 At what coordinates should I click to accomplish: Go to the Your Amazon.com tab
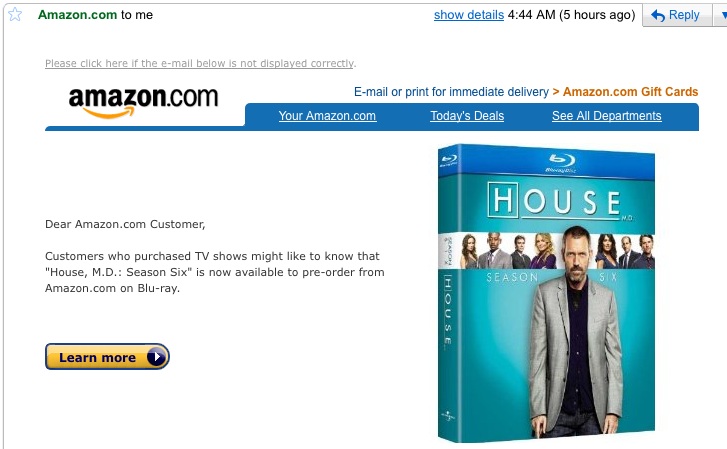[x=327, y=116]
